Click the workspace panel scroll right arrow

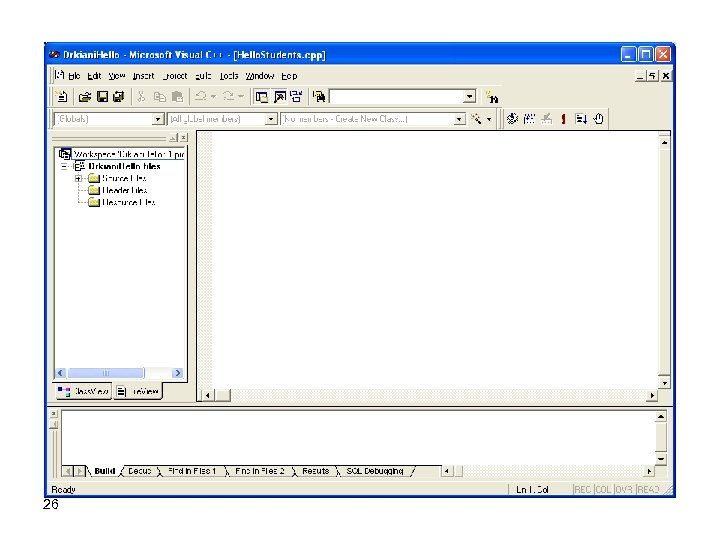tap(178, 373)
